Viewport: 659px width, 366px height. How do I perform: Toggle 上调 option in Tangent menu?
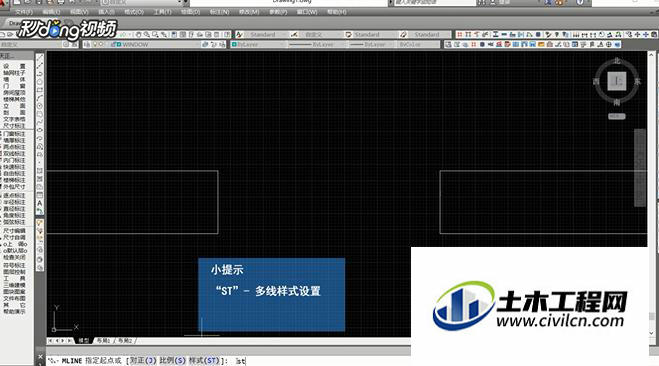coord(15,244)
